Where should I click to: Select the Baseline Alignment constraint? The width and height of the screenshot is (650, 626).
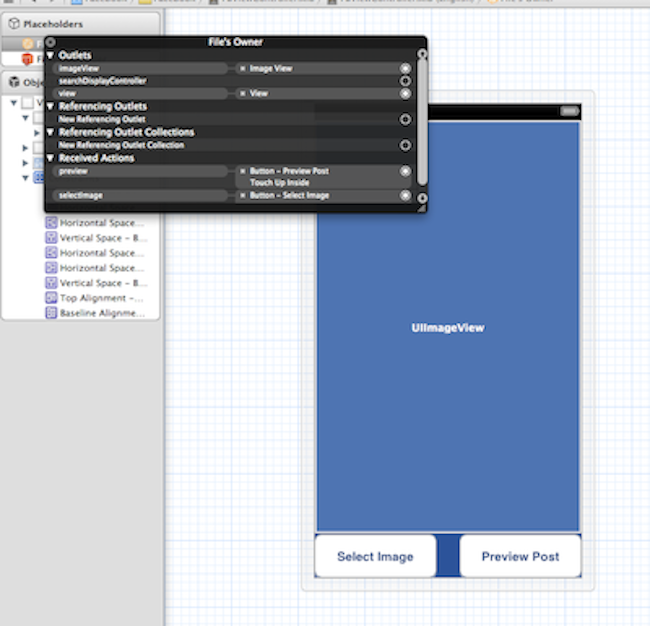95,313
